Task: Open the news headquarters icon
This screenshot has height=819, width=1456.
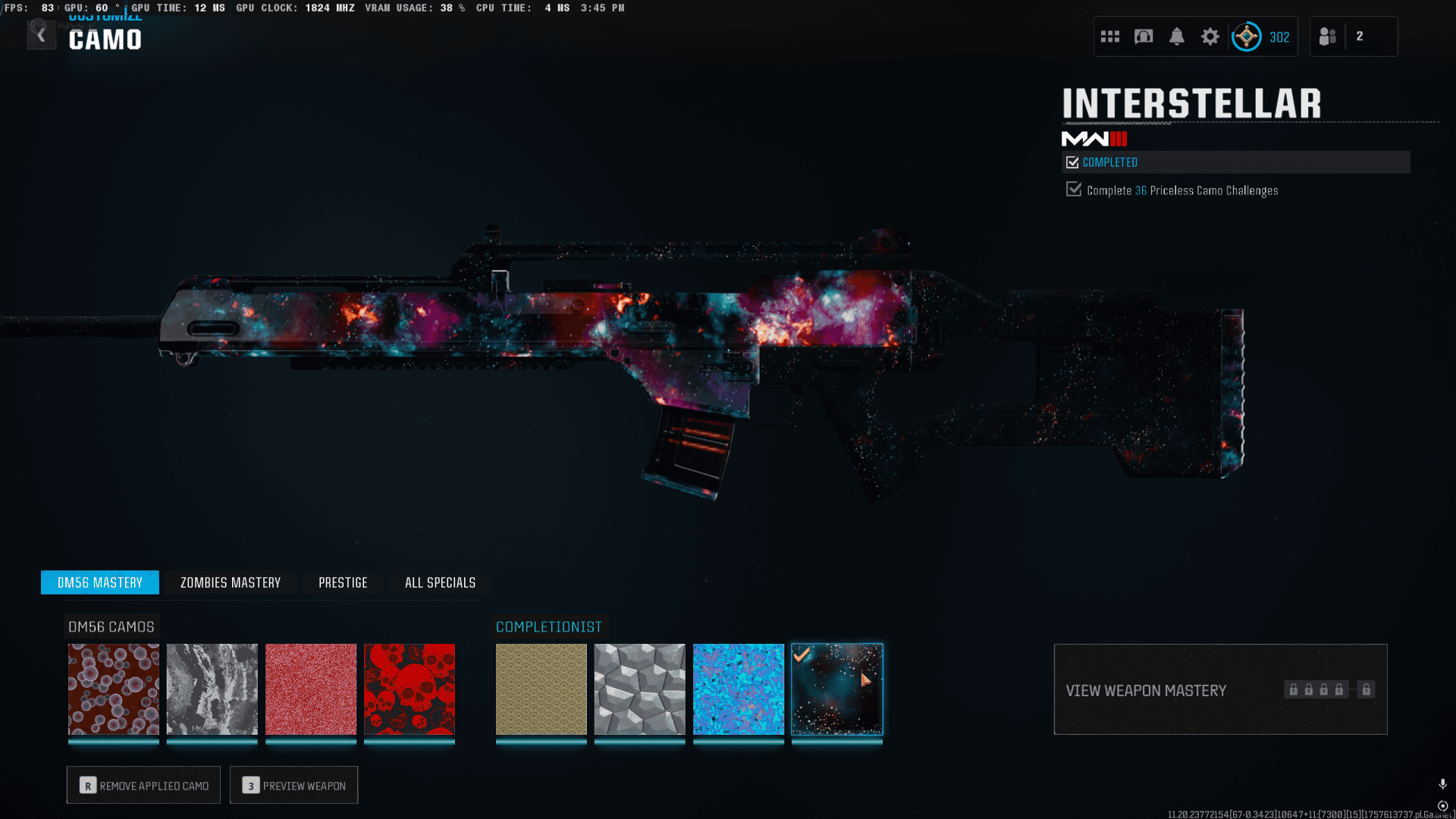Action: [x=1144, y=36]
